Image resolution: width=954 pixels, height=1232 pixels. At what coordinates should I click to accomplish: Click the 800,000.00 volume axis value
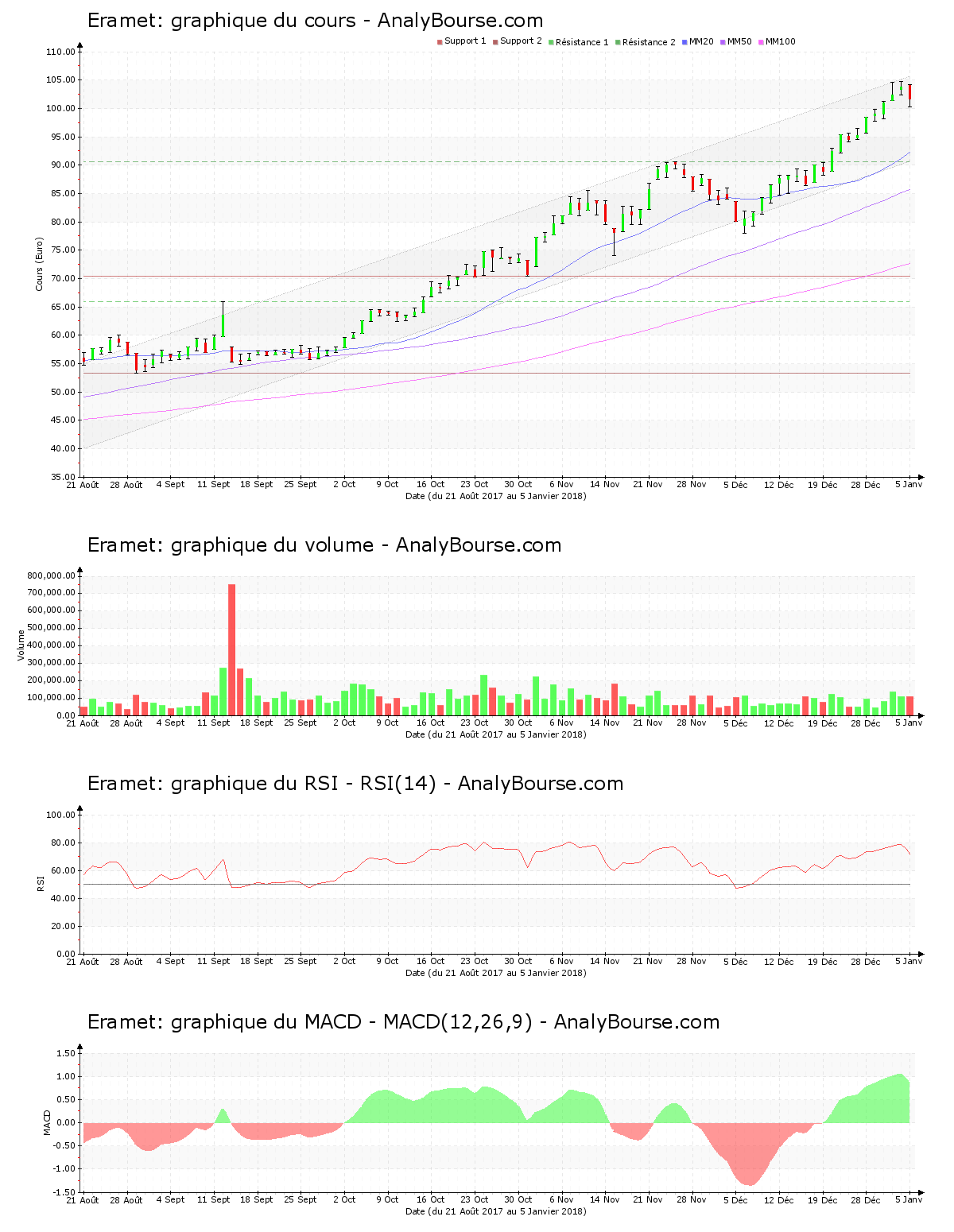[51, 575]
